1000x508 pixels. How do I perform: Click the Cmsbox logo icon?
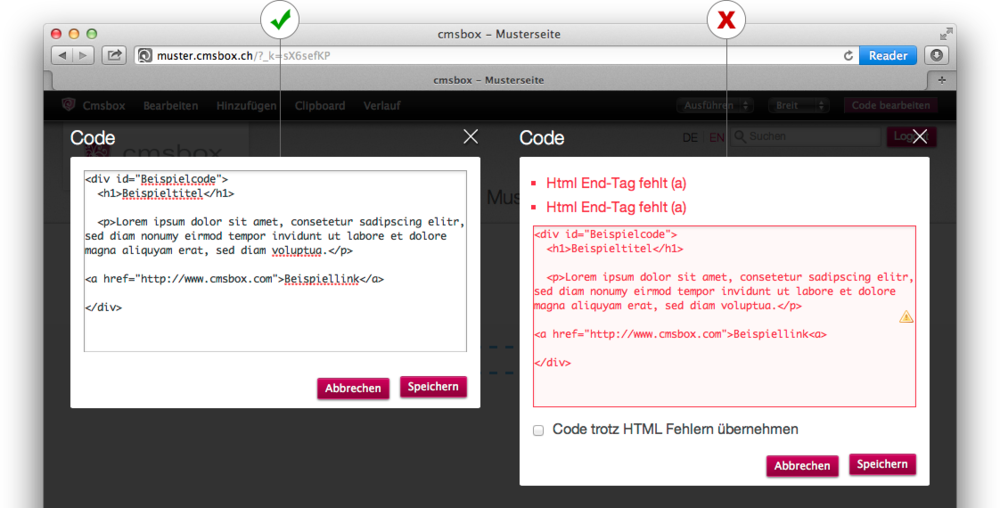coord(68,105)
